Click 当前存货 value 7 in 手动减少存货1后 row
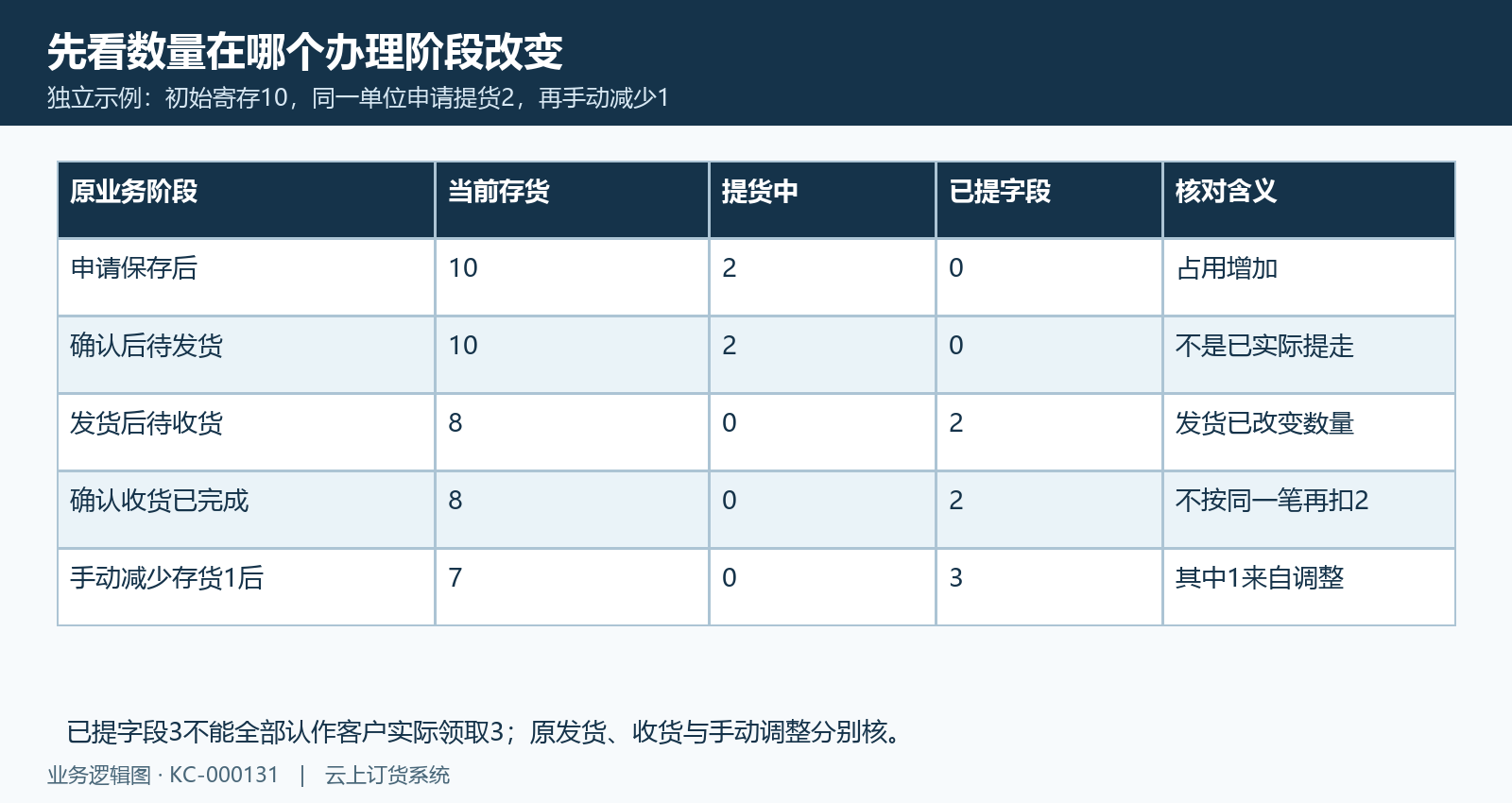The image size is (1512, 803). pos(455,578)
